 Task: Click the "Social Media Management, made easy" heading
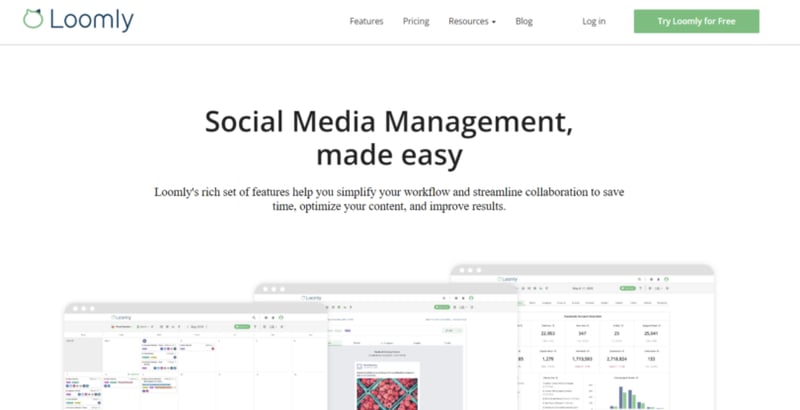[389, 138]
